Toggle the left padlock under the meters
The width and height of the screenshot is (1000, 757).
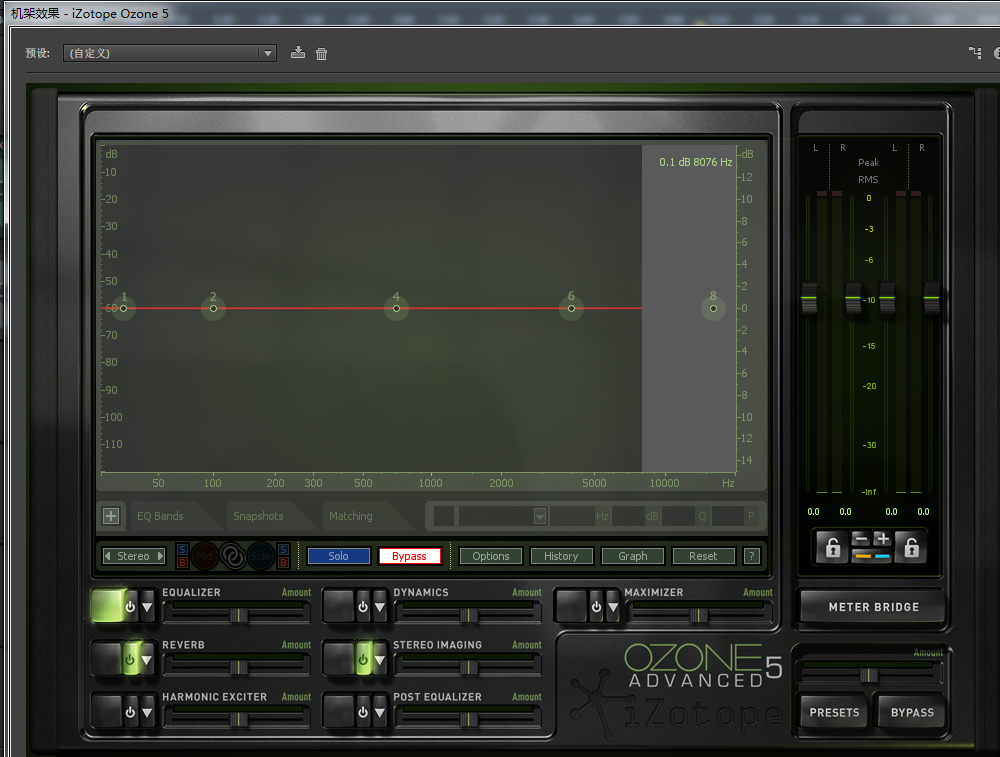tap(832, 547)
